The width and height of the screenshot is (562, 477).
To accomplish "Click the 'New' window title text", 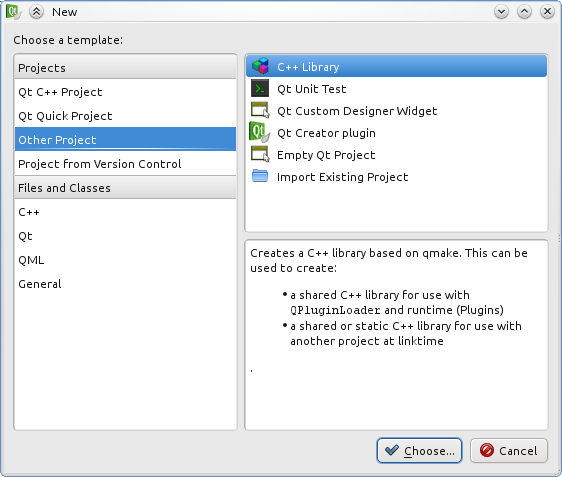I will coord(65,12).
